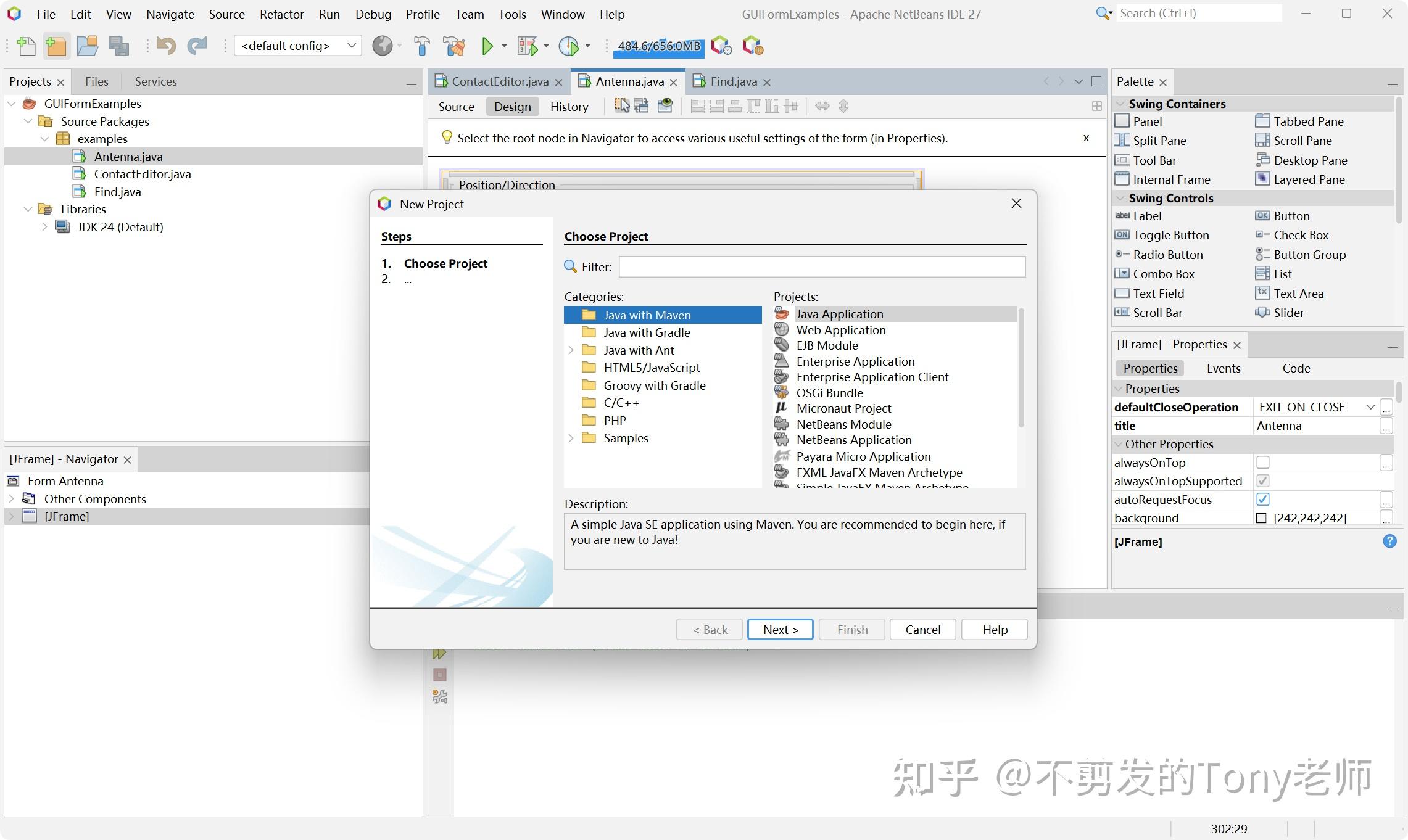This screenshot has height=840, width=1408.
Task: Open the defaultCloseOperation dropdown
Action: pos(1371,407)
